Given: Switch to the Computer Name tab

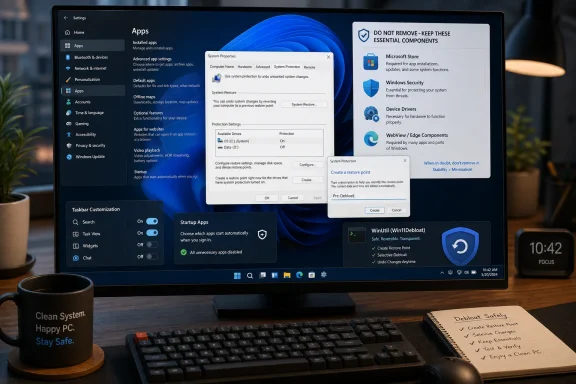Looking at the screenshot, I should point(222,67).
